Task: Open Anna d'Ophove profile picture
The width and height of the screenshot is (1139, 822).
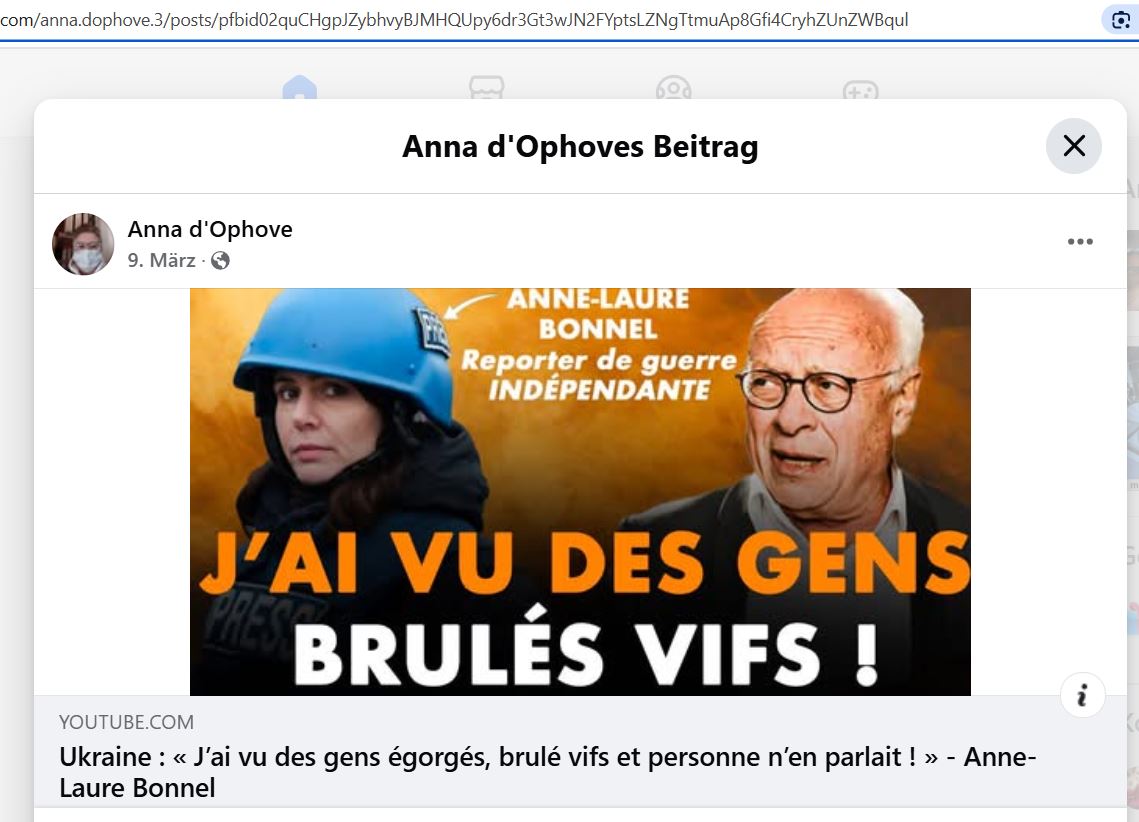Action: tap(83, 244)
